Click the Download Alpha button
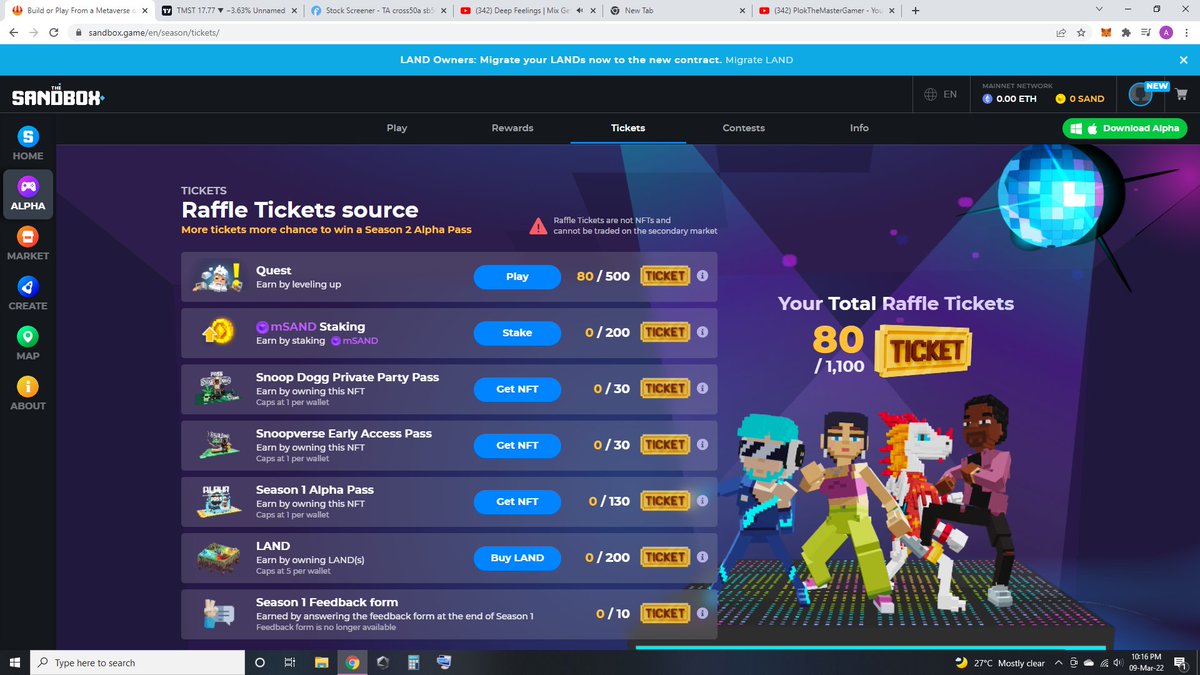 coord(1126,128)
